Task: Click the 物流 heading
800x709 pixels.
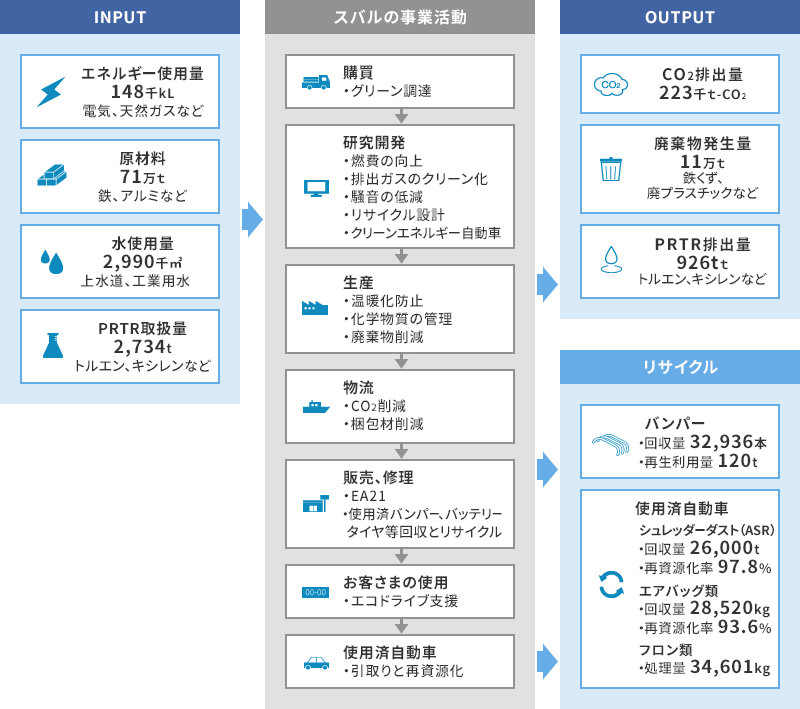Action: [x=358, y=387]
